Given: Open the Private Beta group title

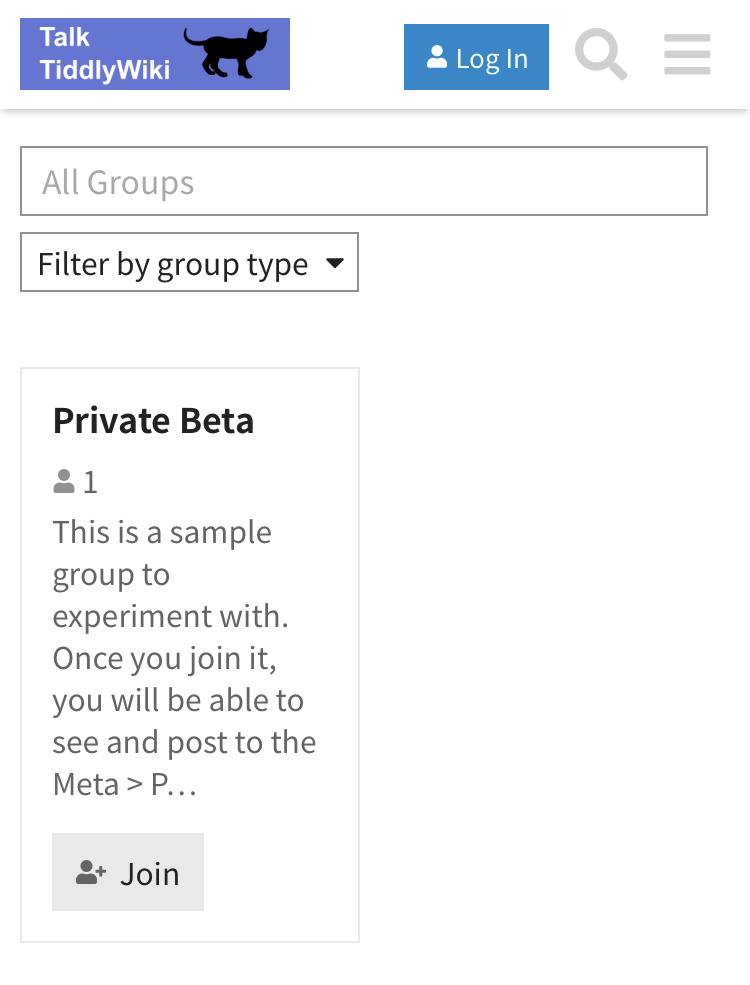Looking at the screenshot, I should point(153,420).
